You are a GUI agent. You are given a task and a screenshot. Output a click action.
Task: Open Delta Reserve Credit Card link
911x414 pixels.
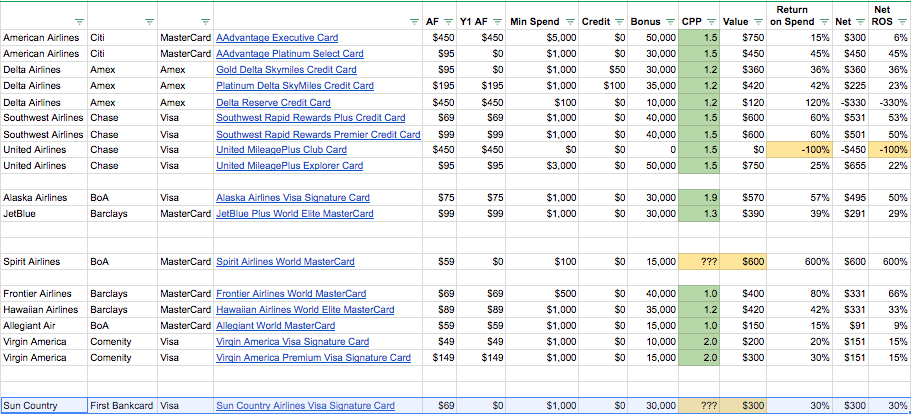pos(273,103)
